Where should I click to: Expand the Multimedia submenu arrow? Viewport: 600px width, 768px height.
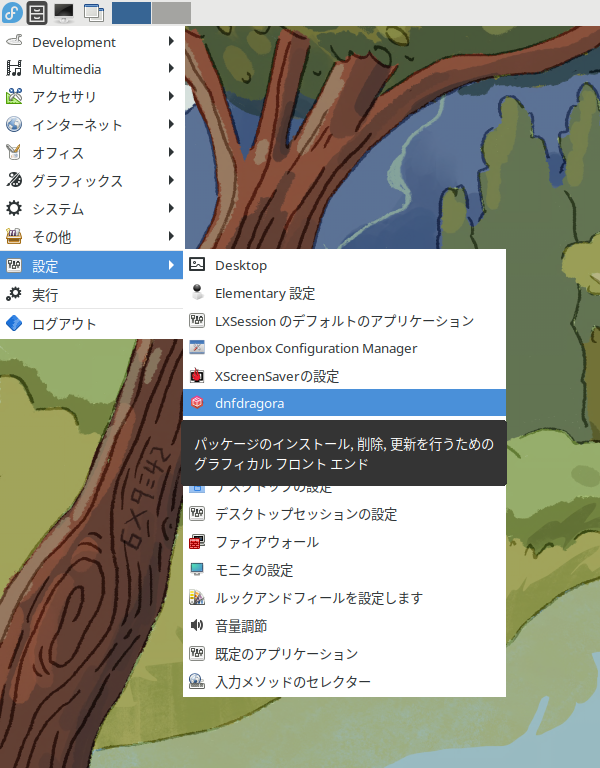[171, 68]
